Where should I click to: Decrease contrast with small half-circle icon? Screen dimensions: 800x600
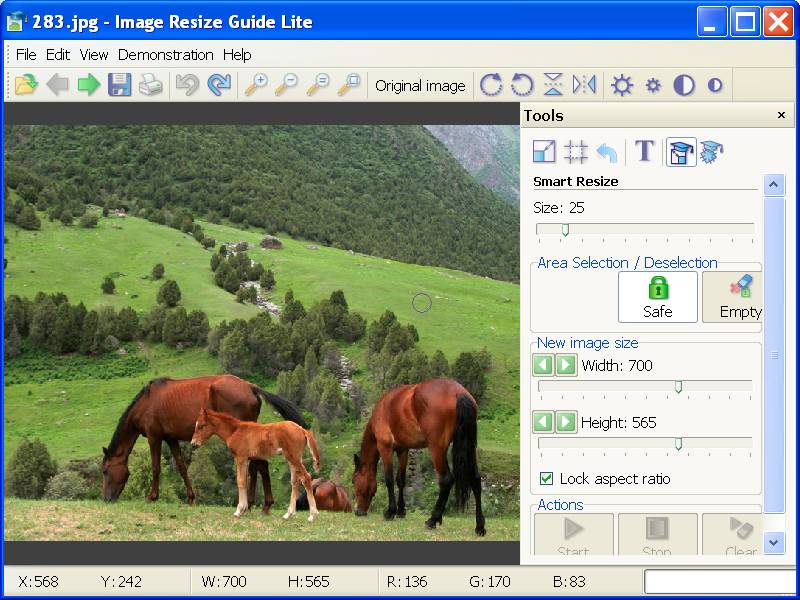[715, 85]
